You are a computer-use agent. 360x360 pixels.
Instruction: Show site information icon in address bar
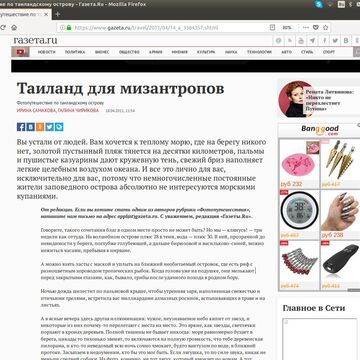pyautogui.click(x=62, y=28)
